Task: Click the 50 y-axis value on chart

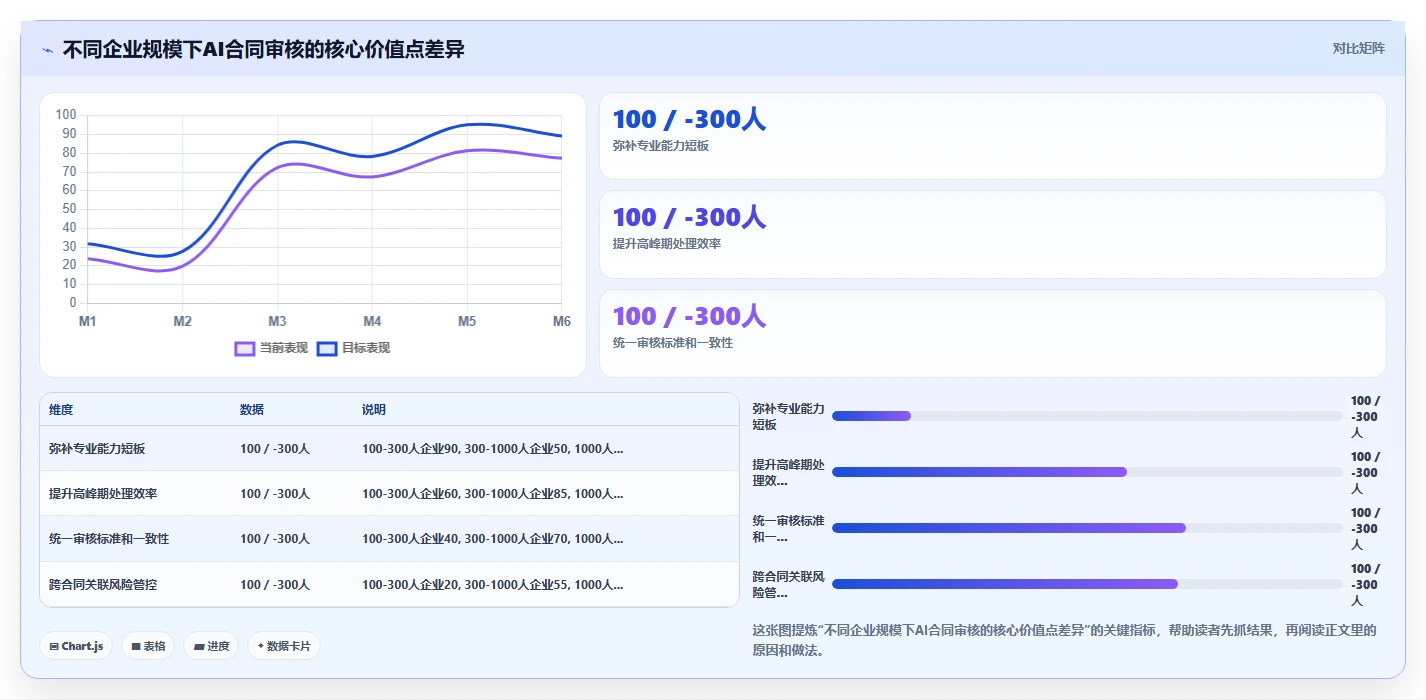Action: tap(69, 209)
